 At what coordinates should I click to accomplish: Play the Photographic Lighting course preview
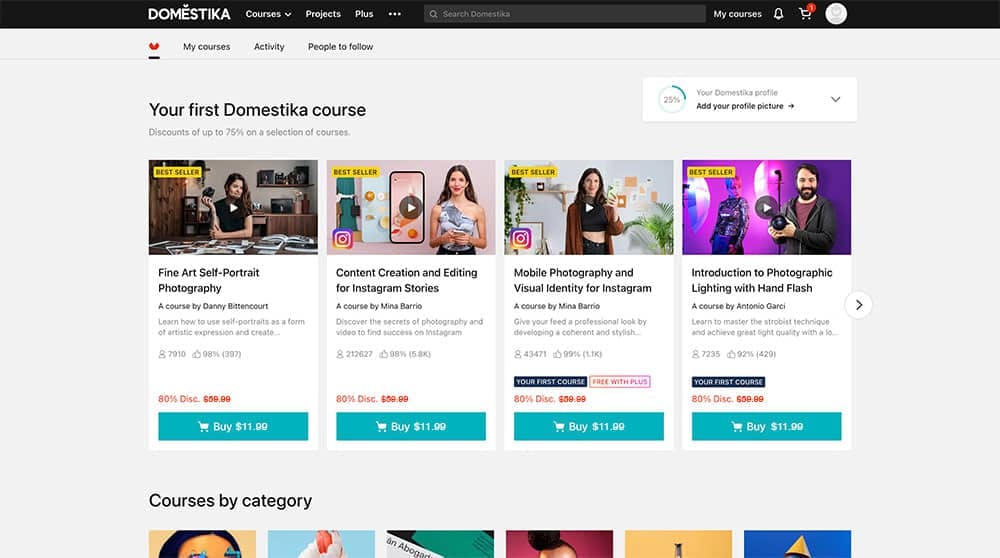[x=767, y=207]
